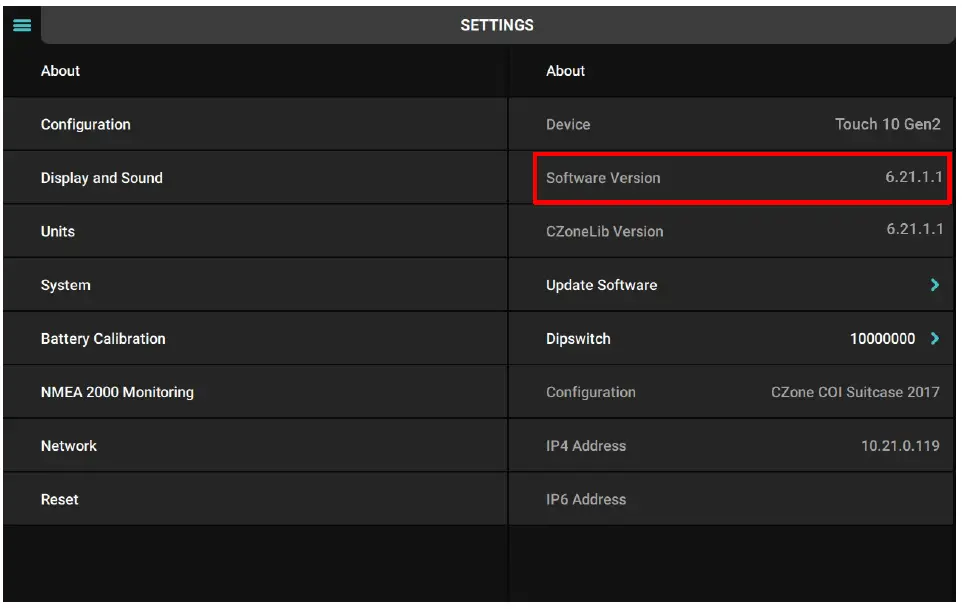
Task: Click the Software Version row
Action: (742, 178)
